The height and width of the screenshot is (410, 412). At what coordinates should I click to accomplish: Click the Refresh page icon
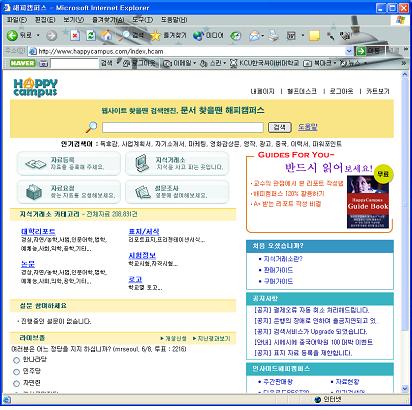click(91, 35)
